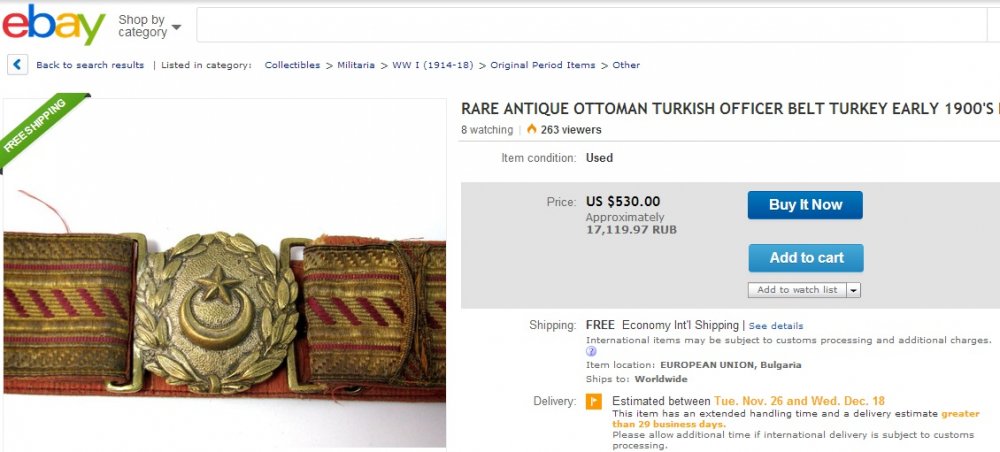The height and width of the screenshot is (452, 1000).
Task: Open the Shop by category dropdown
Action: click(149, 26)
